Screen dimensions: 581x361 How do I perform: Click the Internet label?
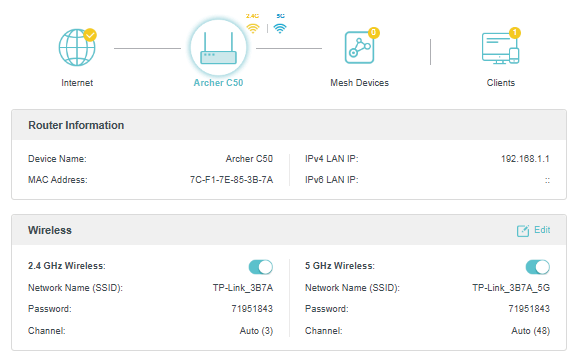click(x=77, y=83)
